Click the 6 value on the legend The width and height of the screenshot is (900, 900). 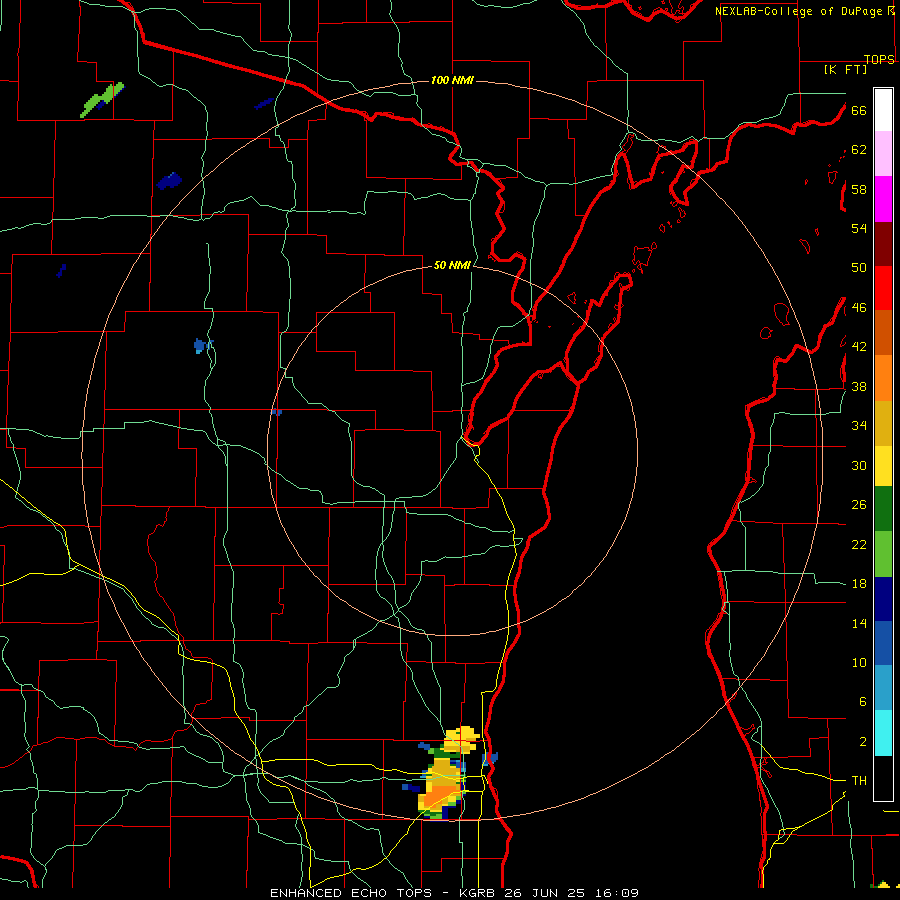[x=862, y=702]
